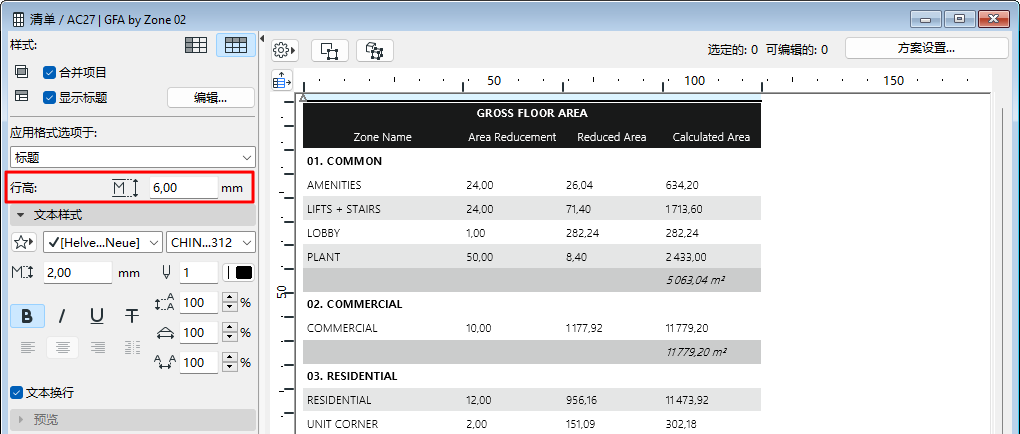Collapse the 文本样式 section
Image resolution: width=1020 pixels, height=434 pixels.
pos(20,215)
